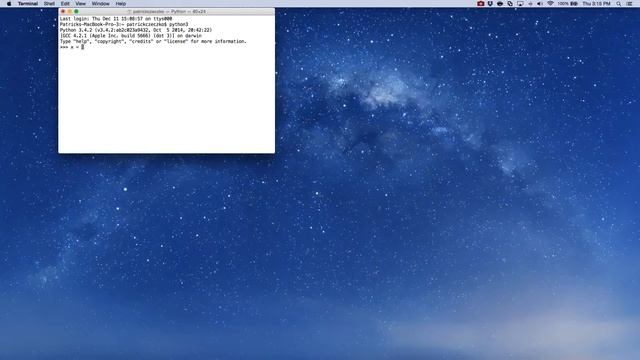Viewport: 640px width, 360px height.
Task: Click the clock showing Thu 3:15 PM
Action: [596, 4]
